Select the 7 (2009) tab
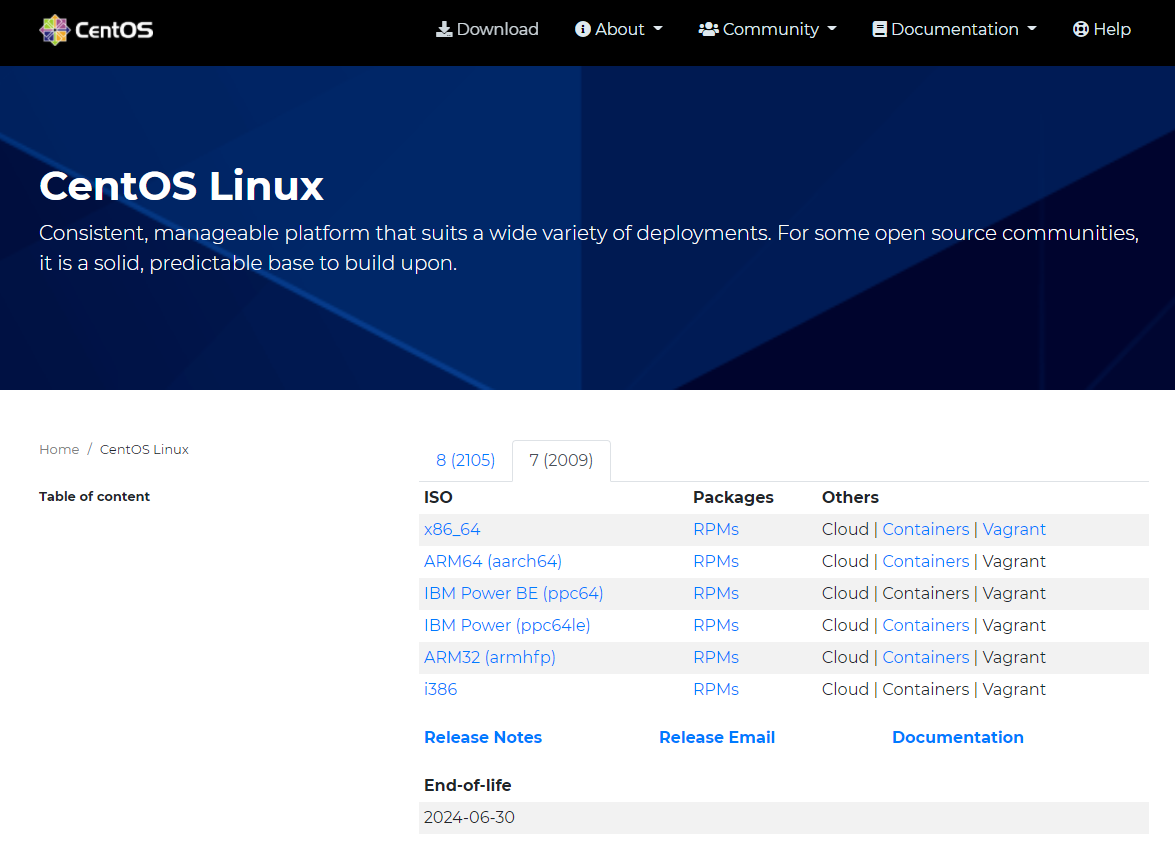1175x858 pixels. [x=561, y=460]
